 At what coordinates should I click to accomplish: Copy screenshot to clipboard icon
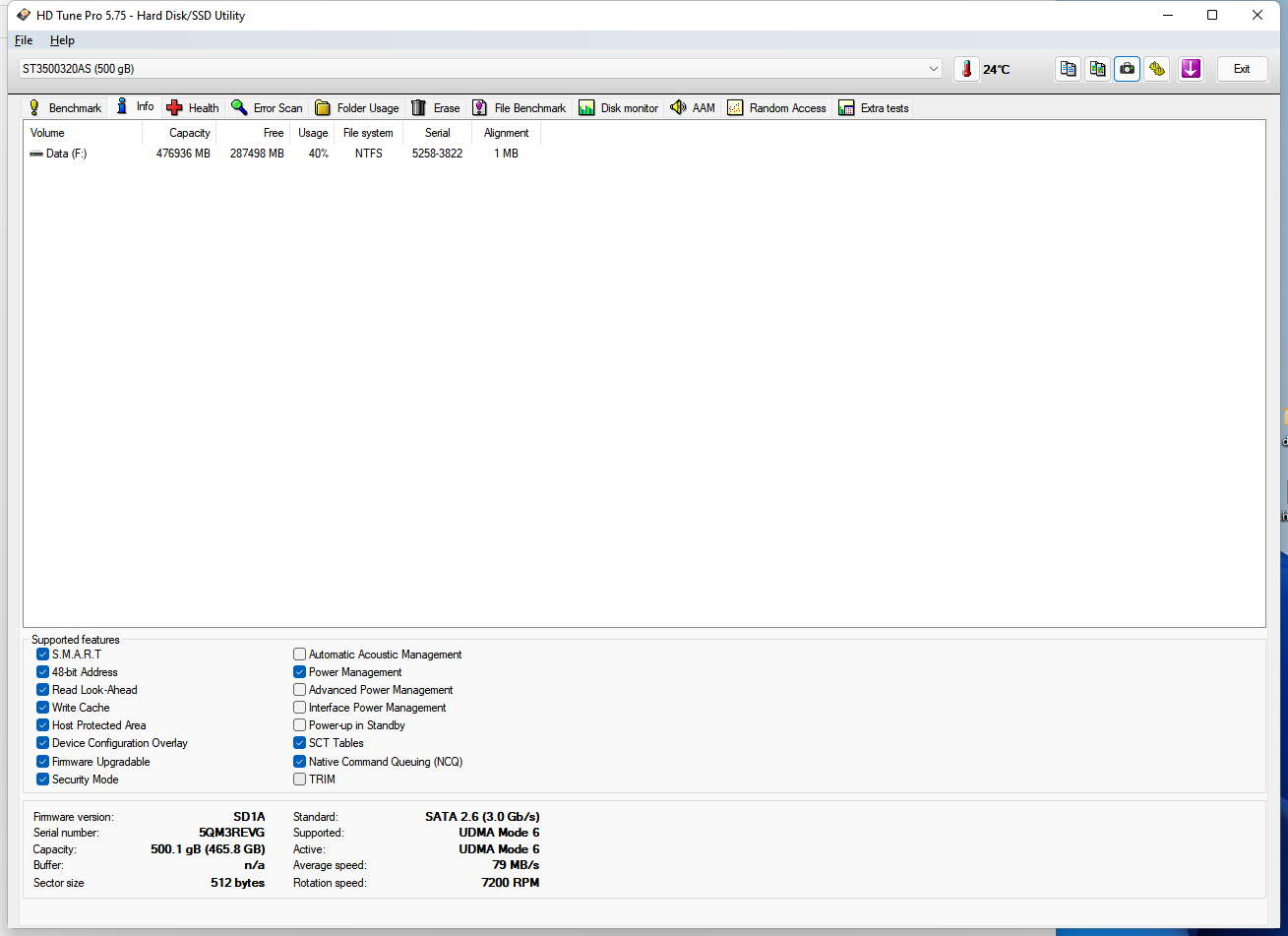coord(1097,69)
